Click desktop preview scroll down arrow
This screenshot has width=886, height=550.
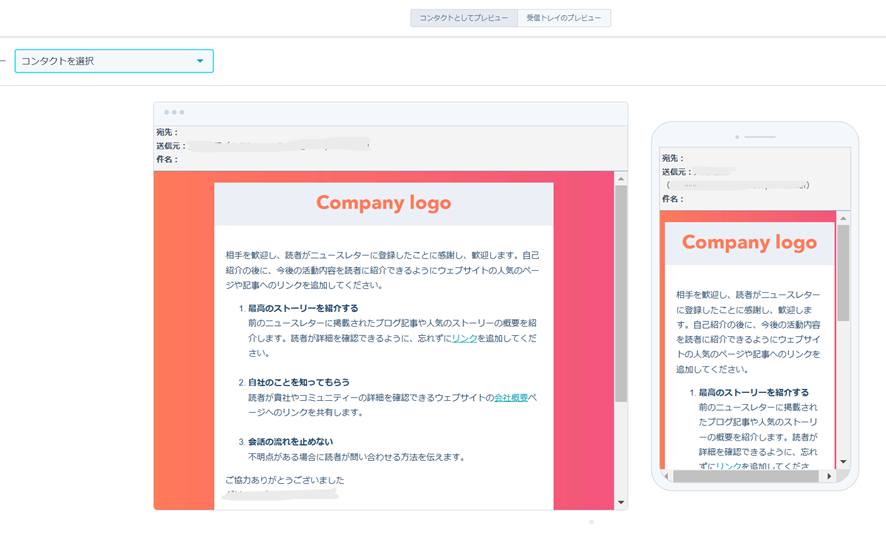coord(621,502)
